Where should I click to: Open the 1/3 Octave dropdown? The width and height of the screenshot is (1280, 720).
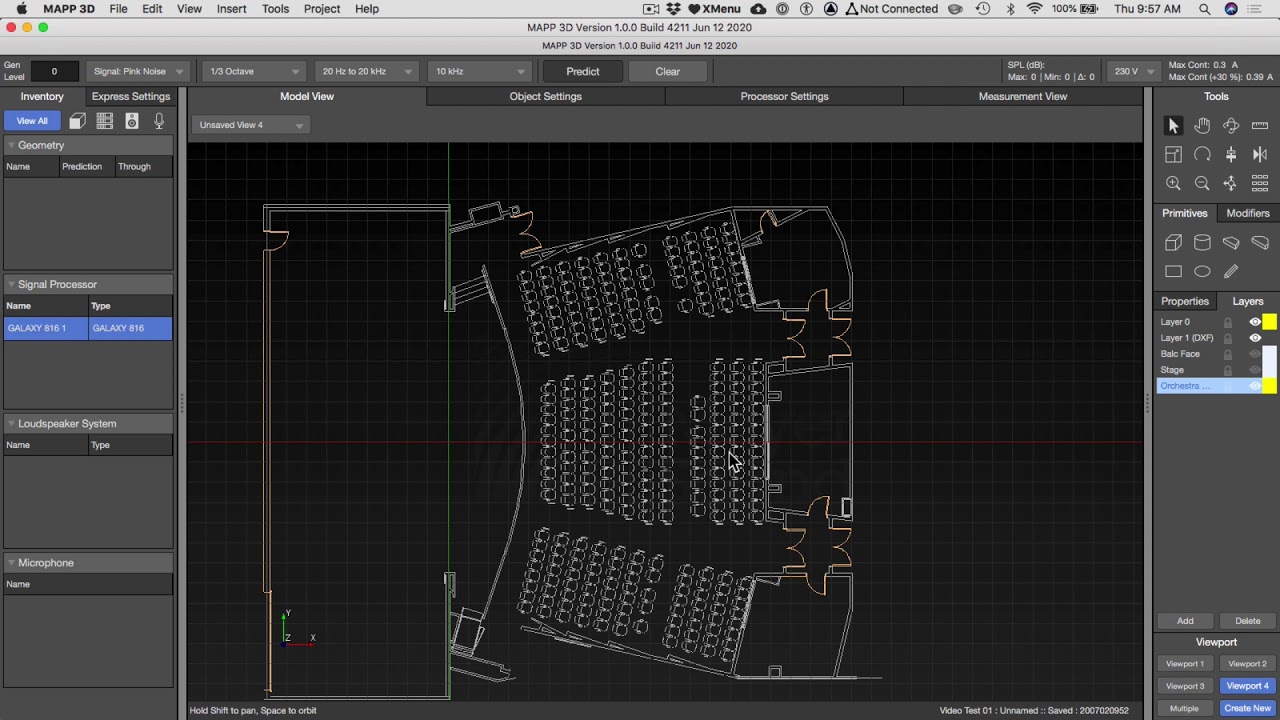pos(254,71)
